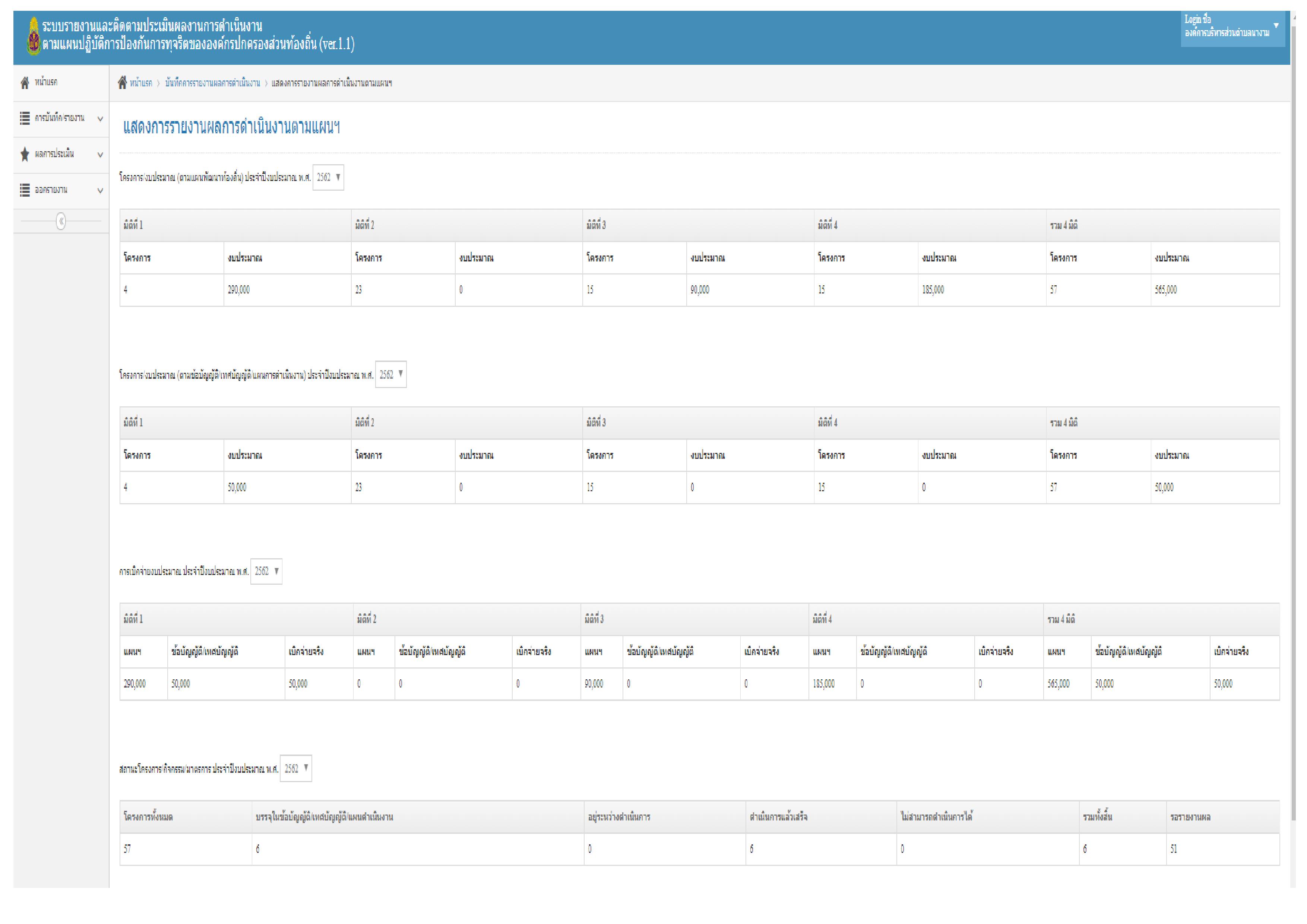Open year dropdown for ตามแผนพัฒนาท้องถิ่น section

coord(329,178)
